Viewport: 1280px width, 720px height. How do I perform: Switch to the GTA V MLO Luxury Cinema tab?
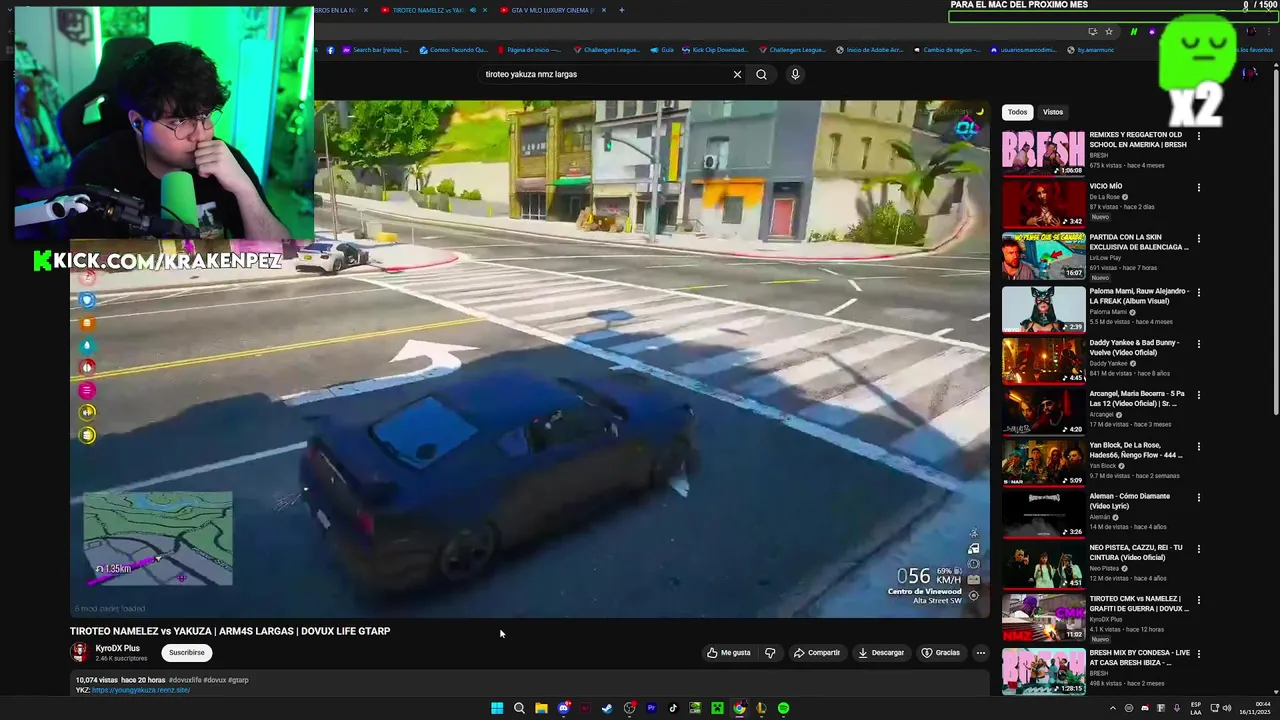(x=552, y=10)
